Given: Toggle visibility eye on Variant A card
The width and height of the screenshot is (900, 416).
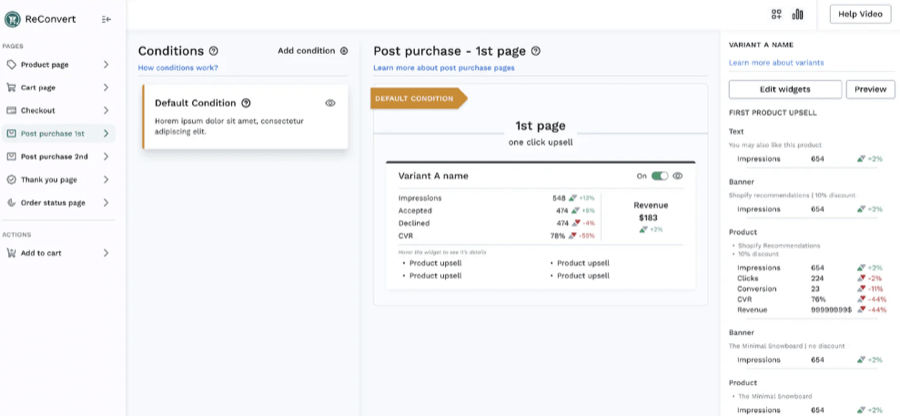Looking at the screenshot, I should tap(678, 176).
